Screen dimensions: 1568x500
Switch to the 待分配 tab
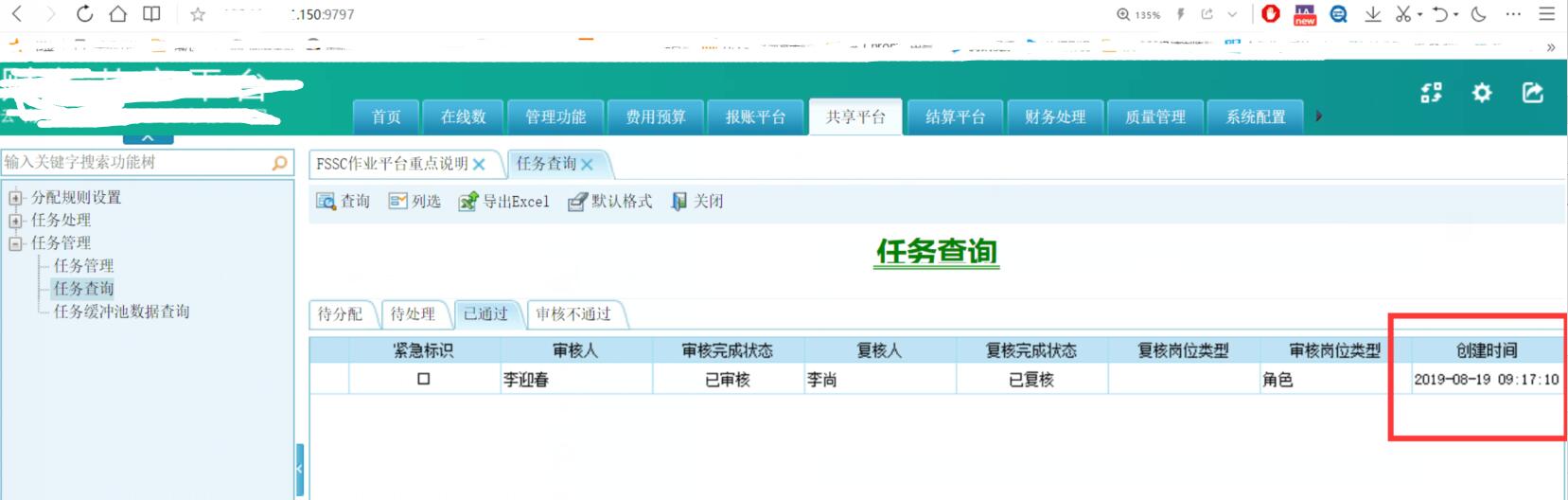340,314
